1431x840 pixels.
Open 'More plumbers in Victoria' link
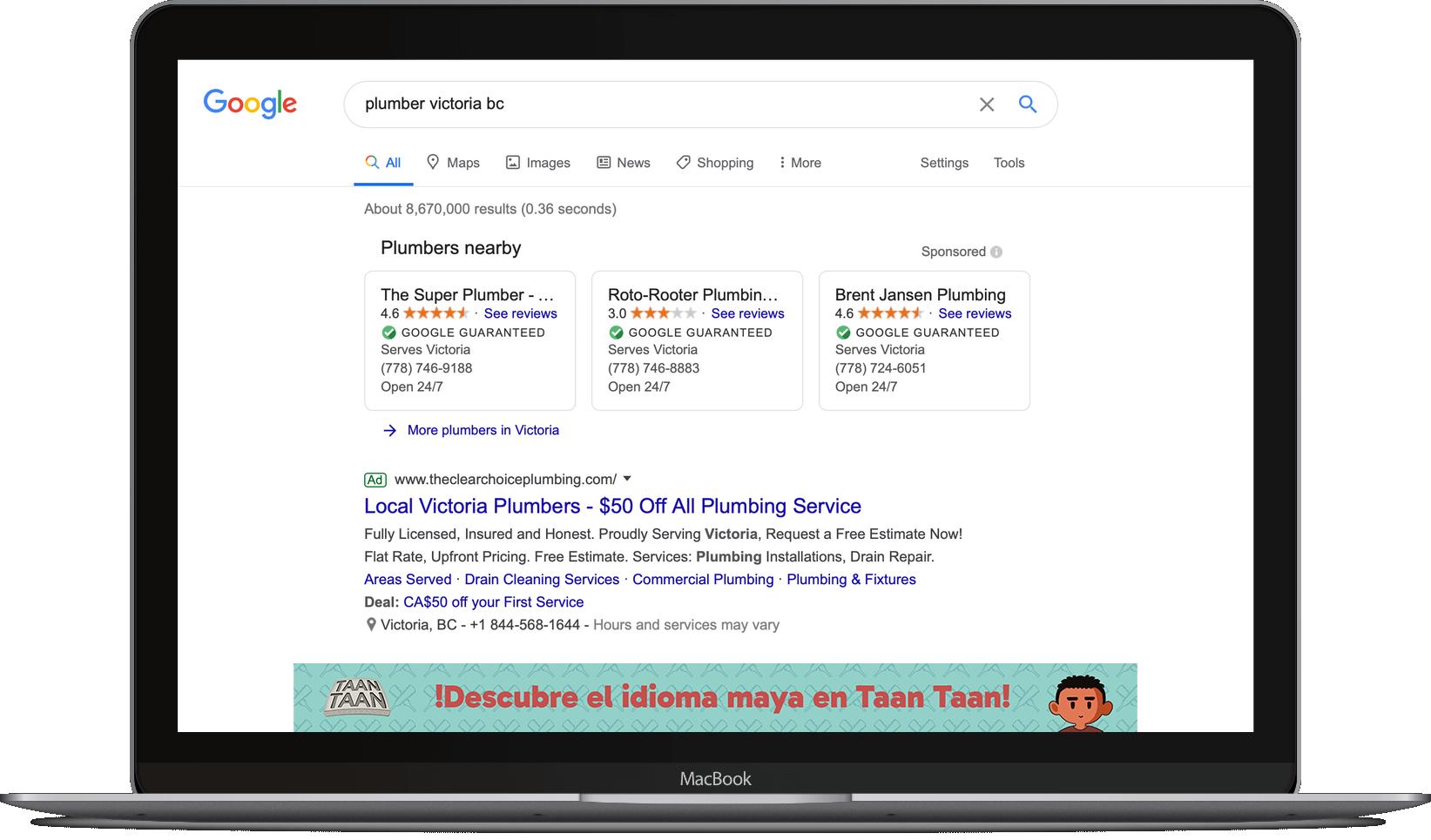point(483,430)
